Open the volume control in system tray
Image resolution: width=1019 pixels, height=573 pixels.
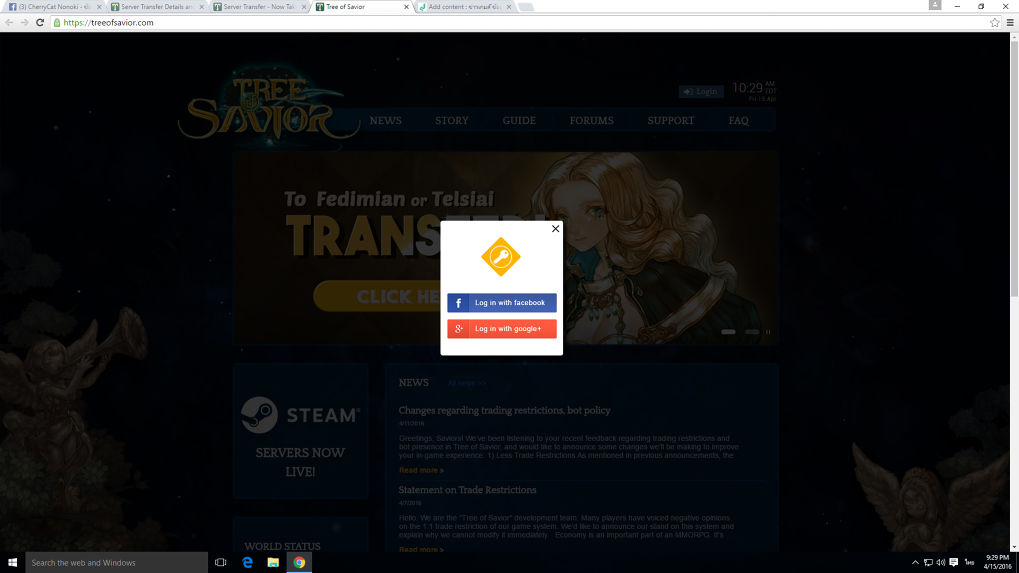941,563
